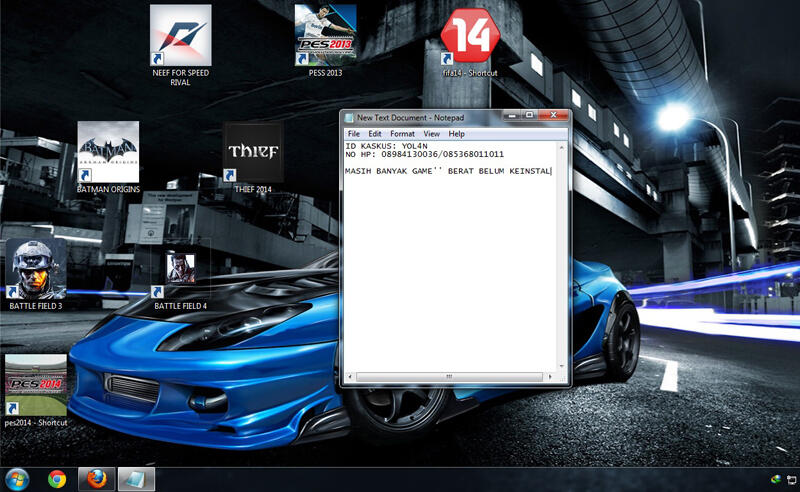Viewport: 800px width, 492px height.
Task: Click the colorful system tray icon
Action: tap(776, 479)
